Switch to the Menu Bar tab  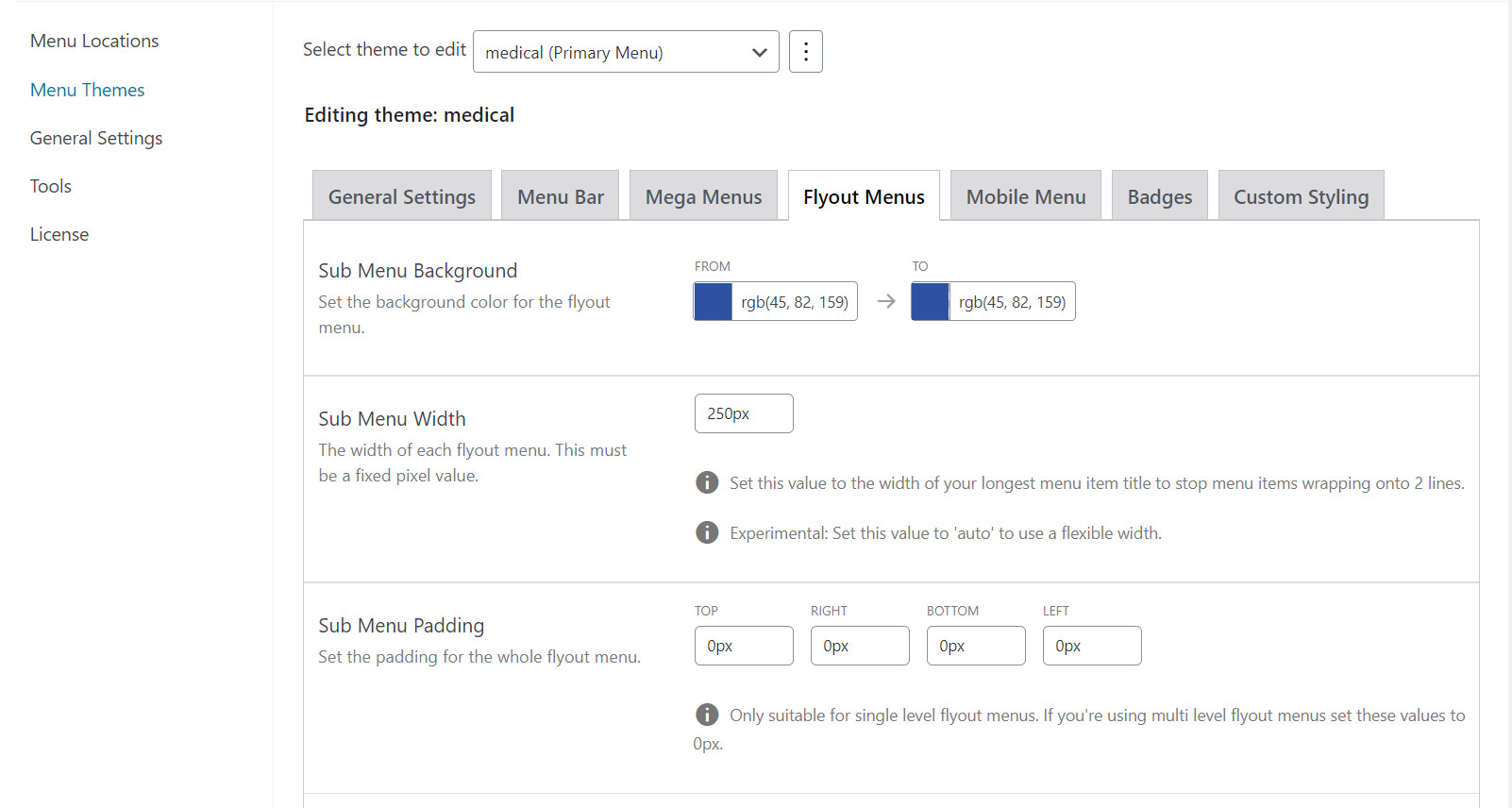(x=560, y=195)
